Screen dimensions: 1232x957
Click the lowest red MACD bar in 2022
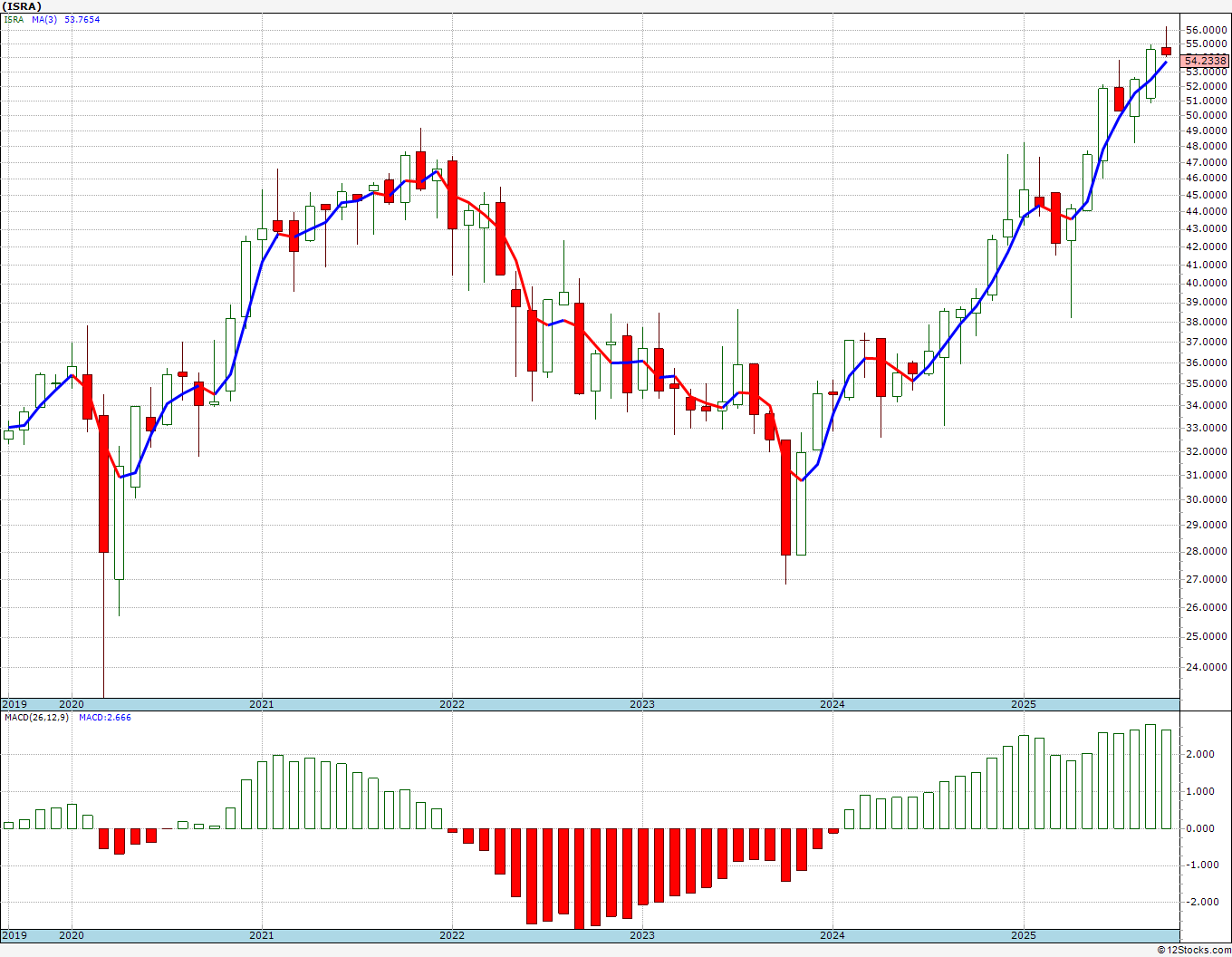point(579,878)
